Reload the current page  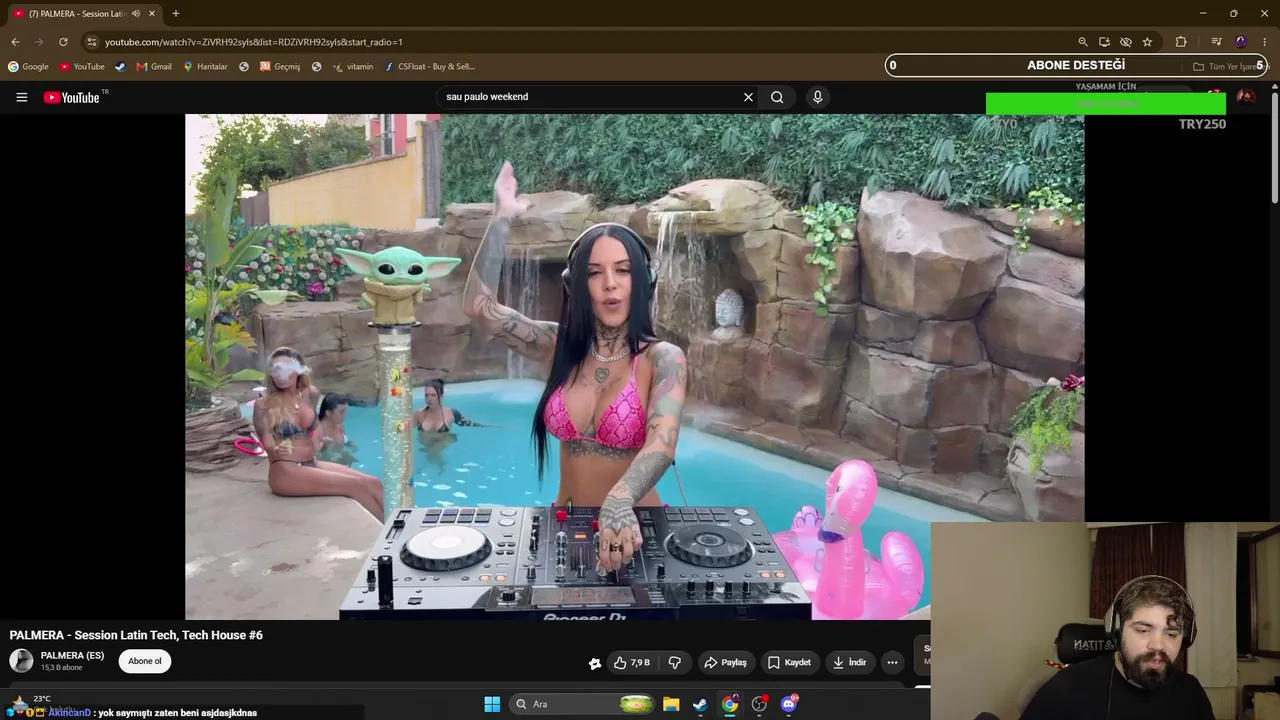(x=63, y=42)
